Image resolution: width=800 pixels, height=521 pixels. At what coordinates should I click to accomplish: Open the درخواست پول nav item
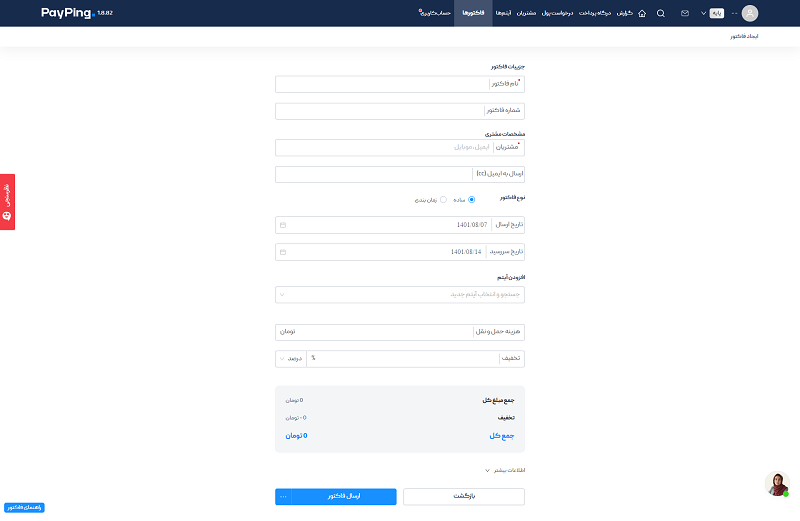(x=557, y=13)
